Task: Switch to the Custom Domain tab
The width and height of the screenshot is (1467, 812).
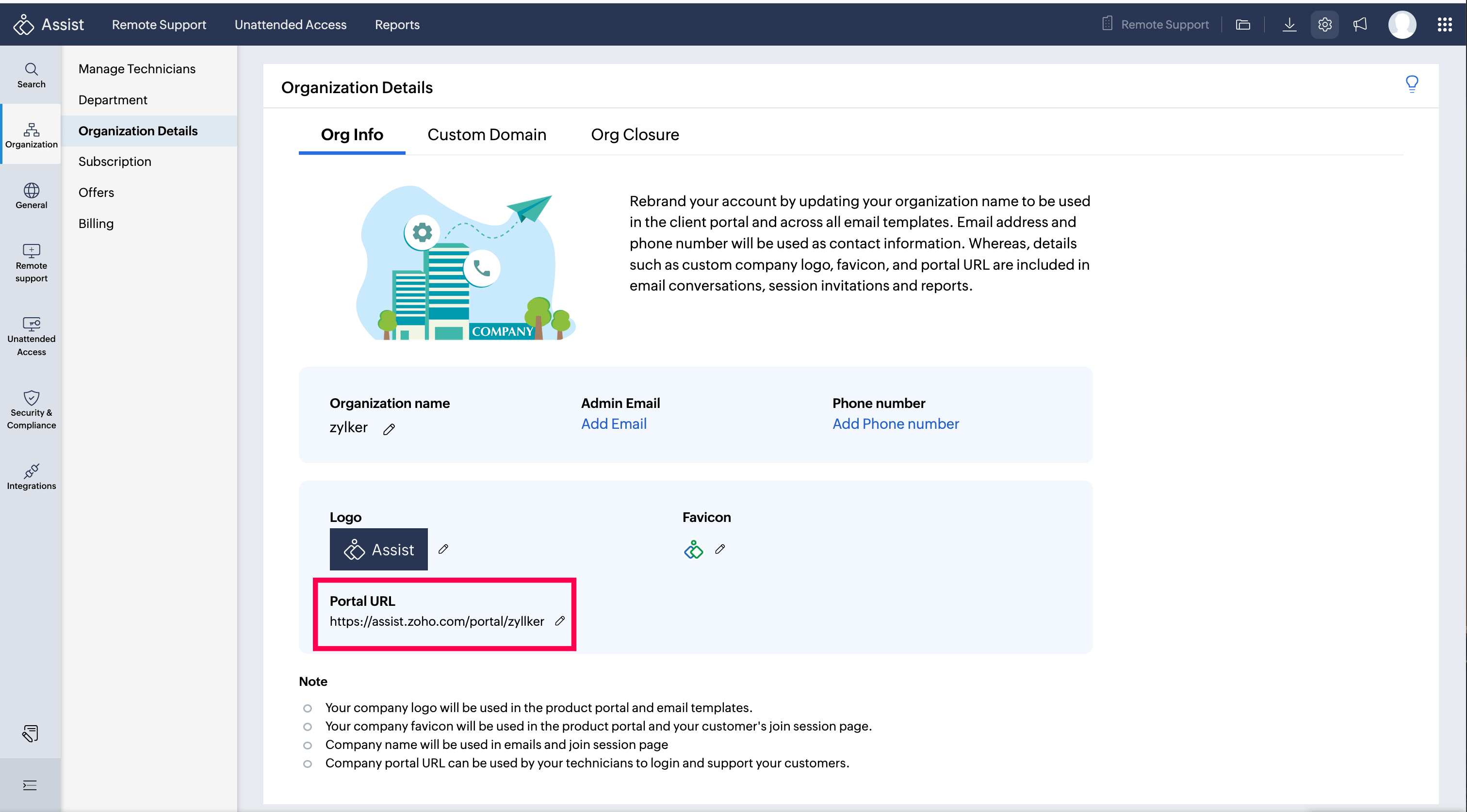Action: tap(487, 134)
